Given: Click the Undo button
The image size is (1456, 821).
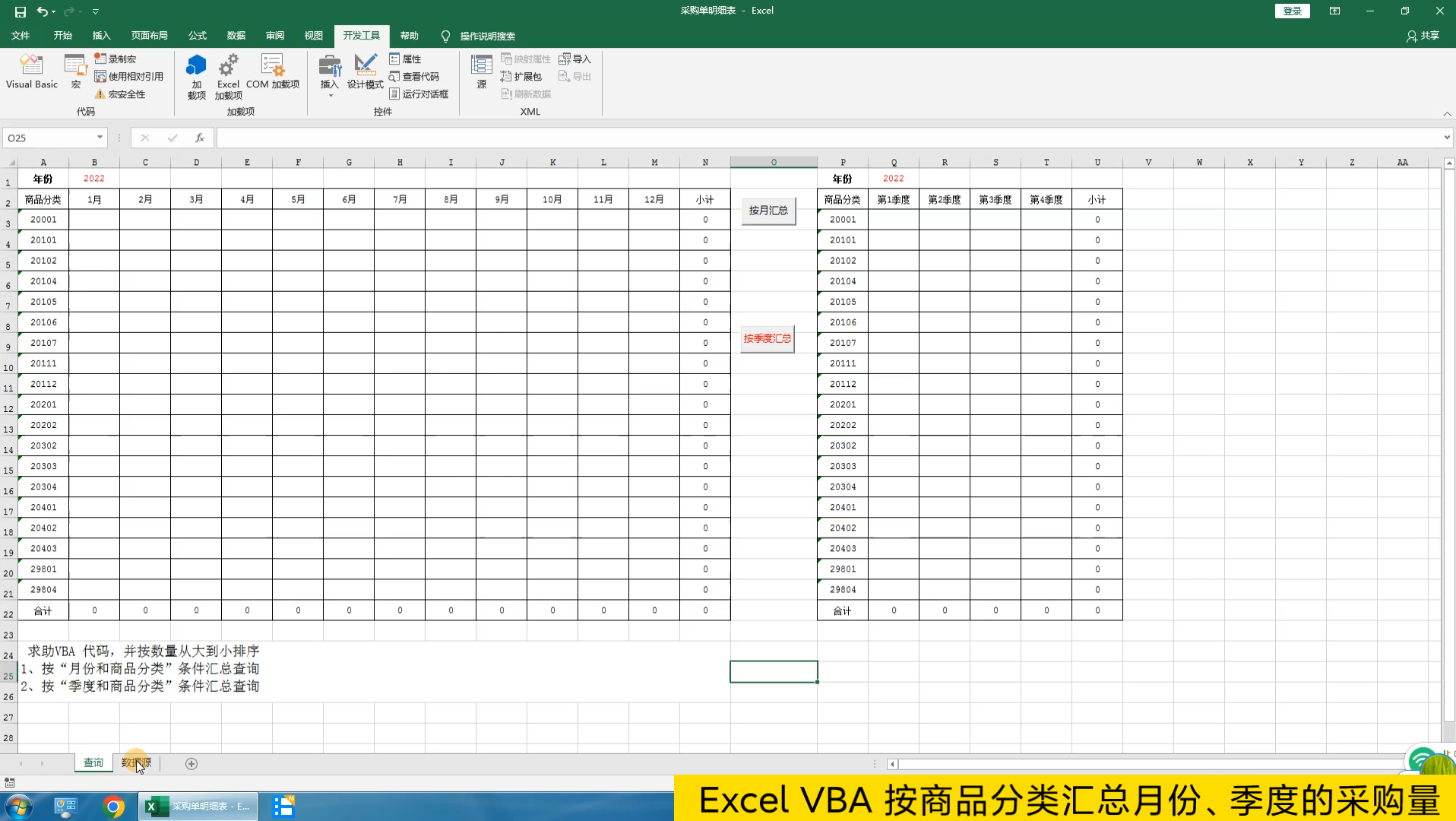Looking at the screenshot, I should (43, 11).
